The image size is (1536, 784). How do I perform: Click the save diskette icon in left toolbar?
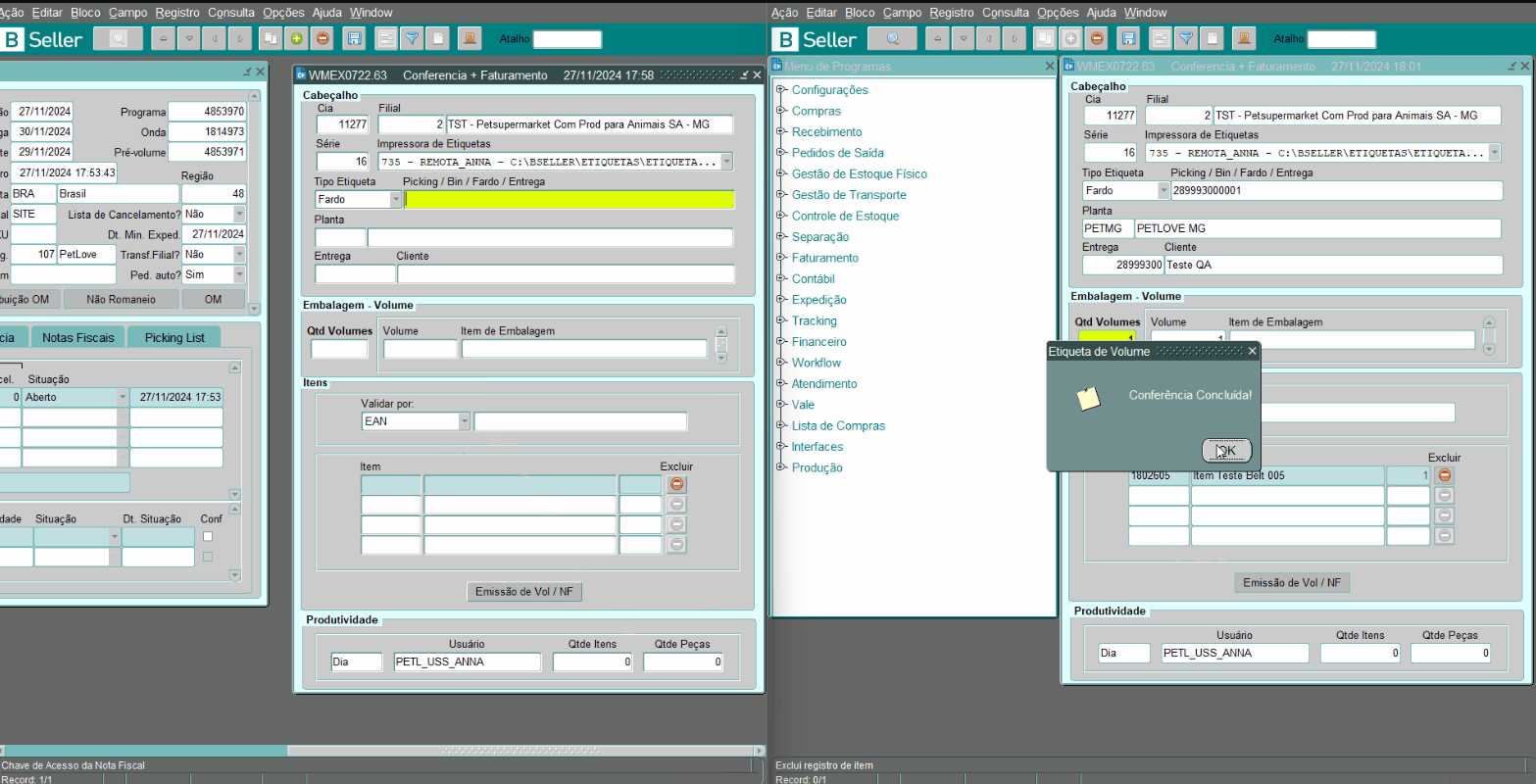coord(355,39)
